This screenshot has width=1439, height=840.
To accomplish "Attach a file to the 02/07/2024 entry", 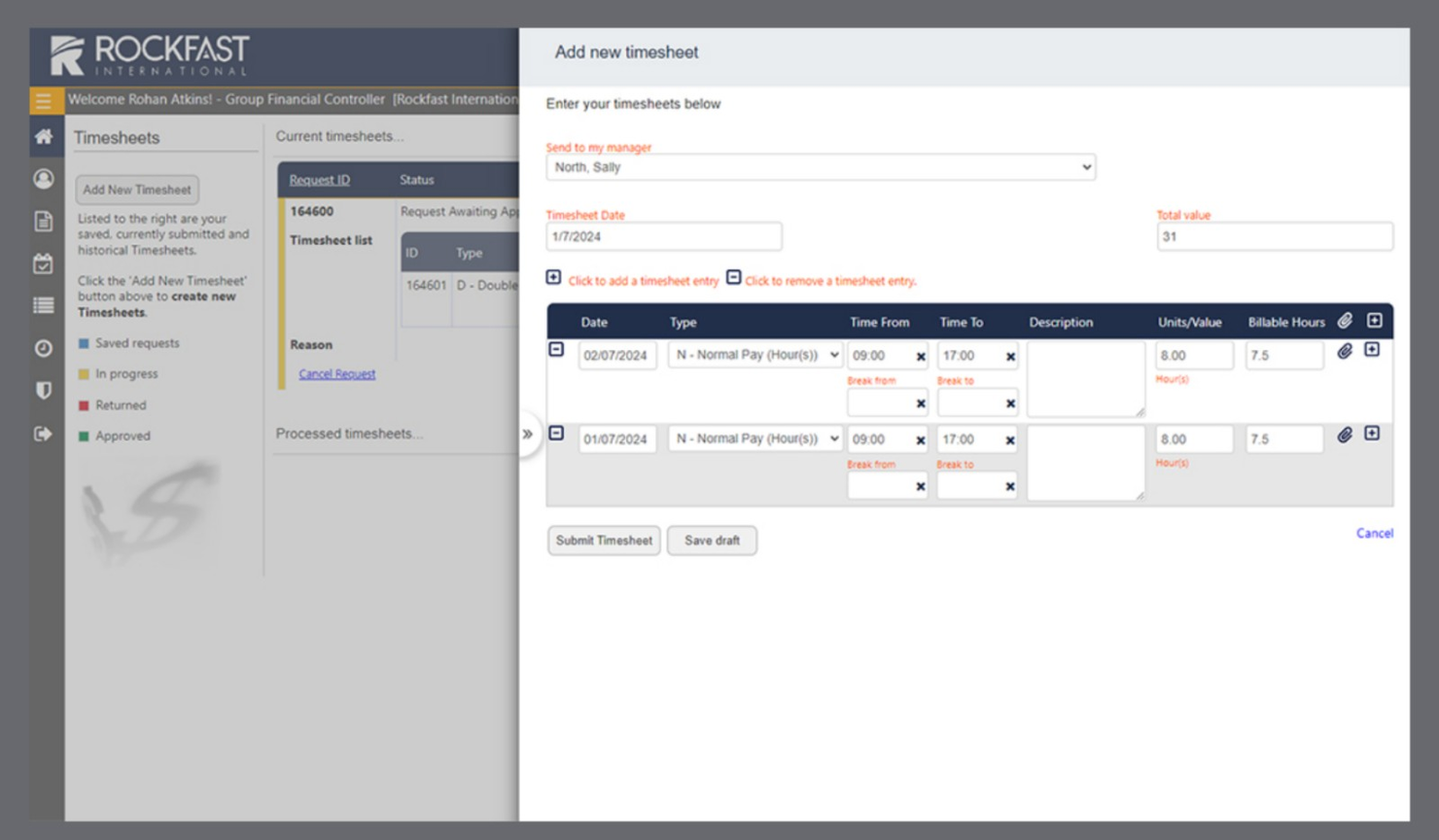I will pyautogui.click(x=1346, y=355).
